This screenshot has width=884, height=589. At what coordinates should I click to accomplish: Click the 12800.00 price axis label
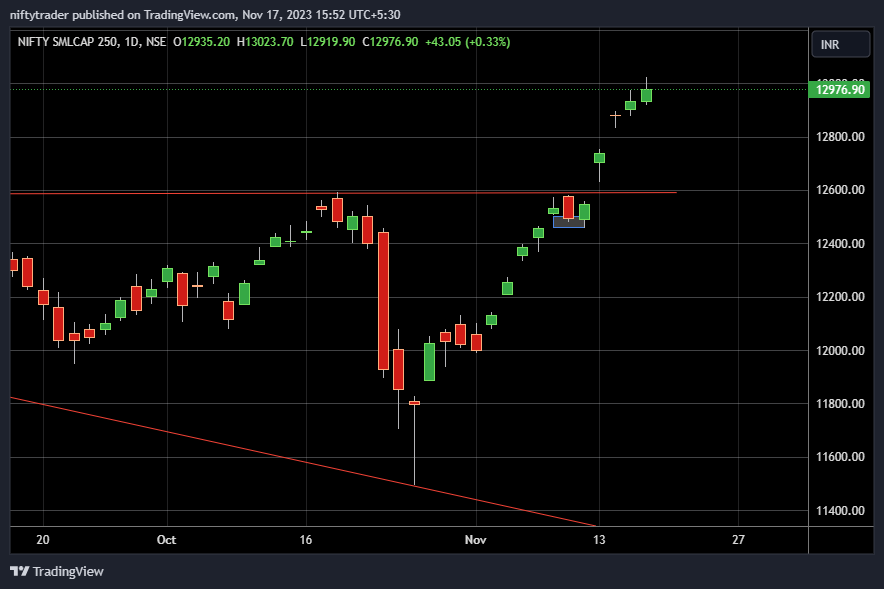(840, 137)
